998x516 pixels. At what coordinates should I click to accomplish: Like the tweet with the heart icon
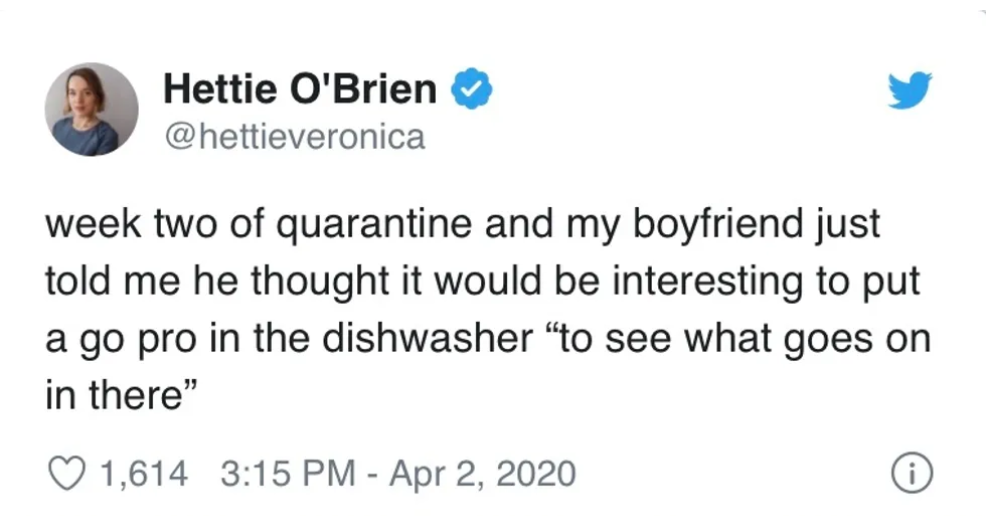[x=67, y=474]
